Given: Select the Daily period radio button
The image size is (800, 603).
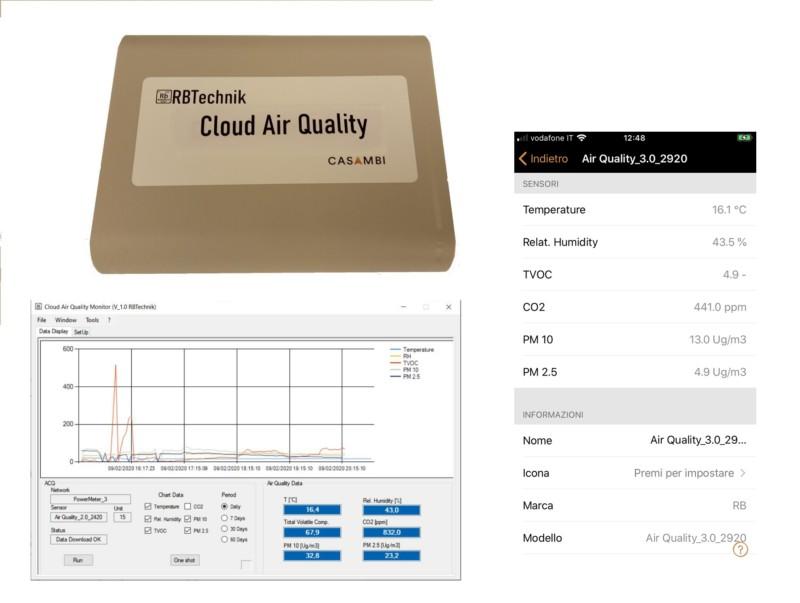Looking at the screenshot, I should coord(224,507).
